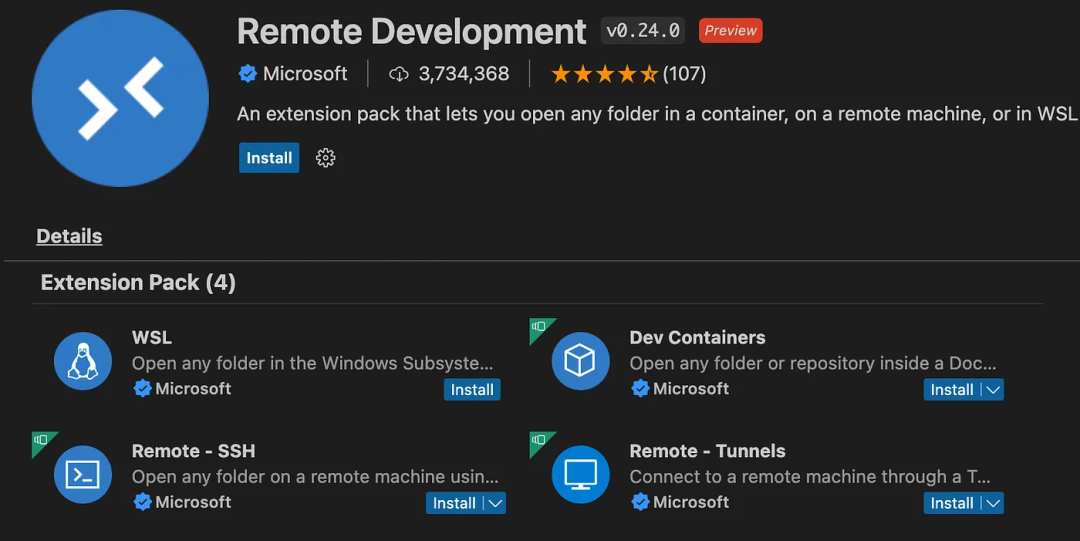
Task: Open the Remote - Tunnels extension title
Action: point(707,451)
